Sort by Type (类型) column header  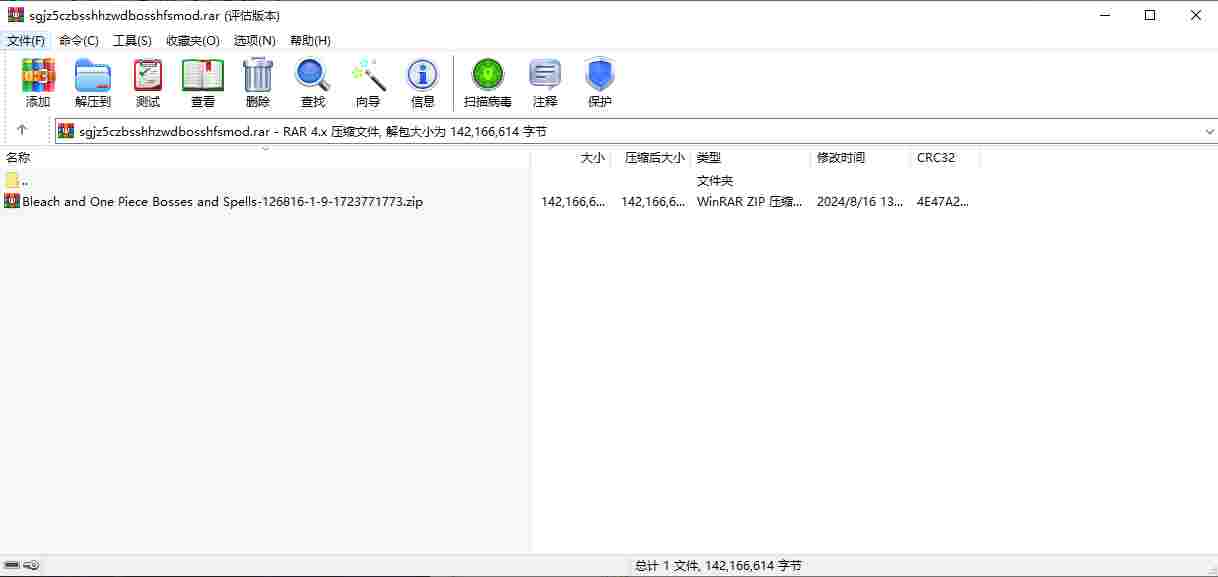750,158
